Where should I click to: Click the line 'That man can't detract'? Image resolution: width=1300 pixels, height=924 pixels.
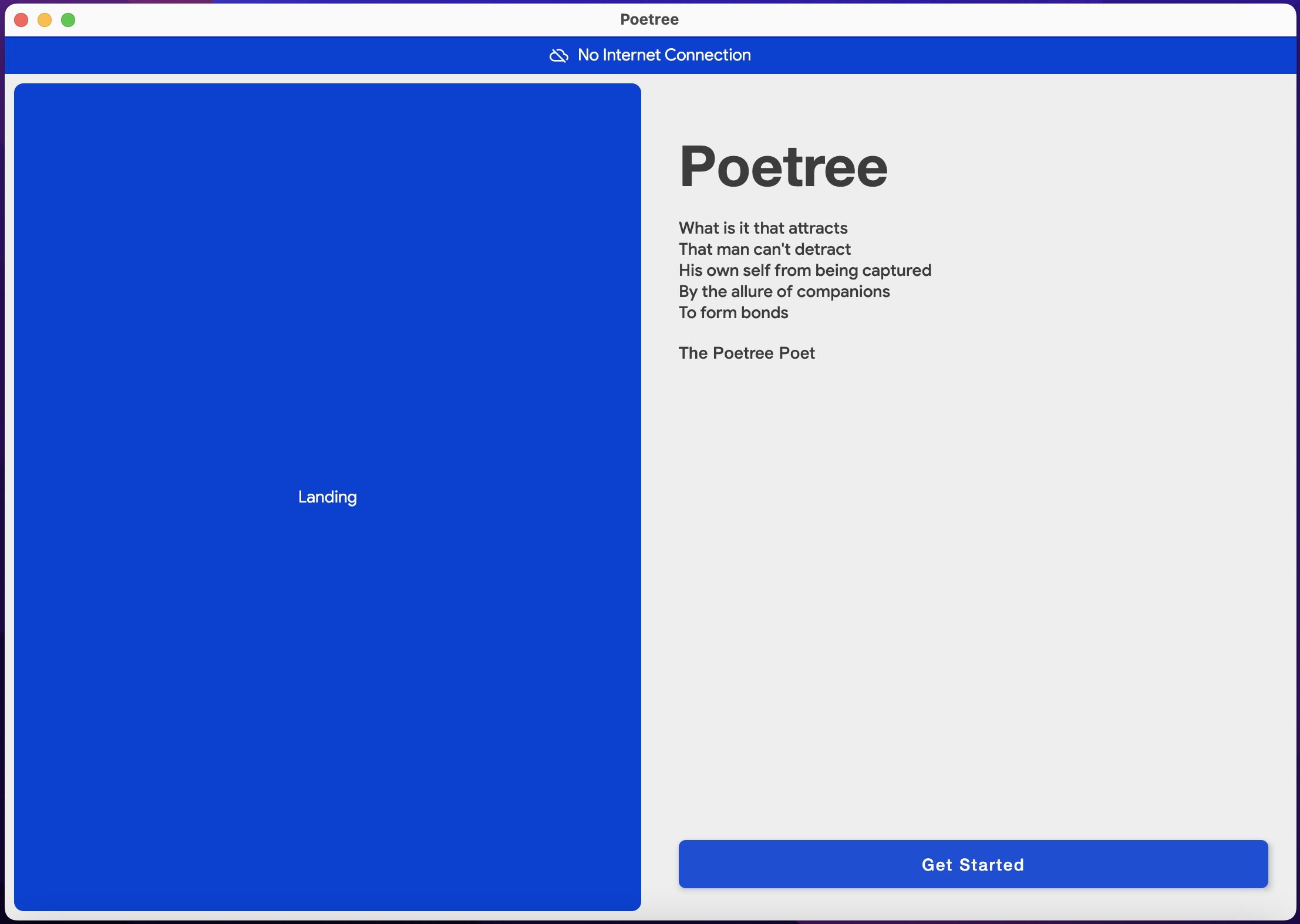[764, 249]
